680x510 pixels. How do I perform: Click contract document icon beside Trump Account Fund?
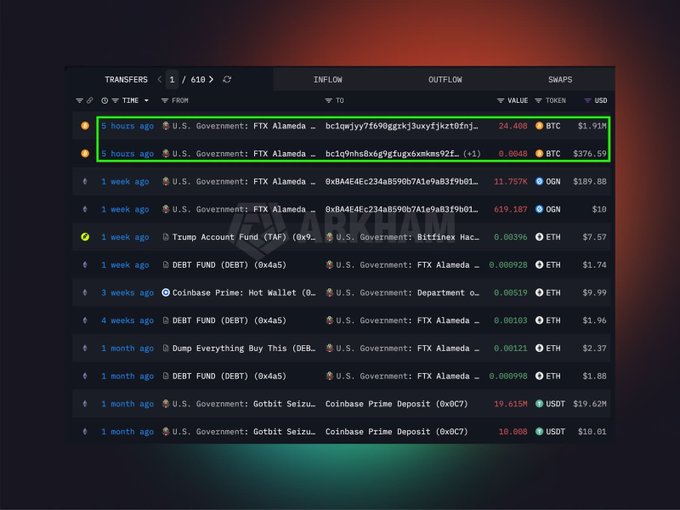[166, 237]
